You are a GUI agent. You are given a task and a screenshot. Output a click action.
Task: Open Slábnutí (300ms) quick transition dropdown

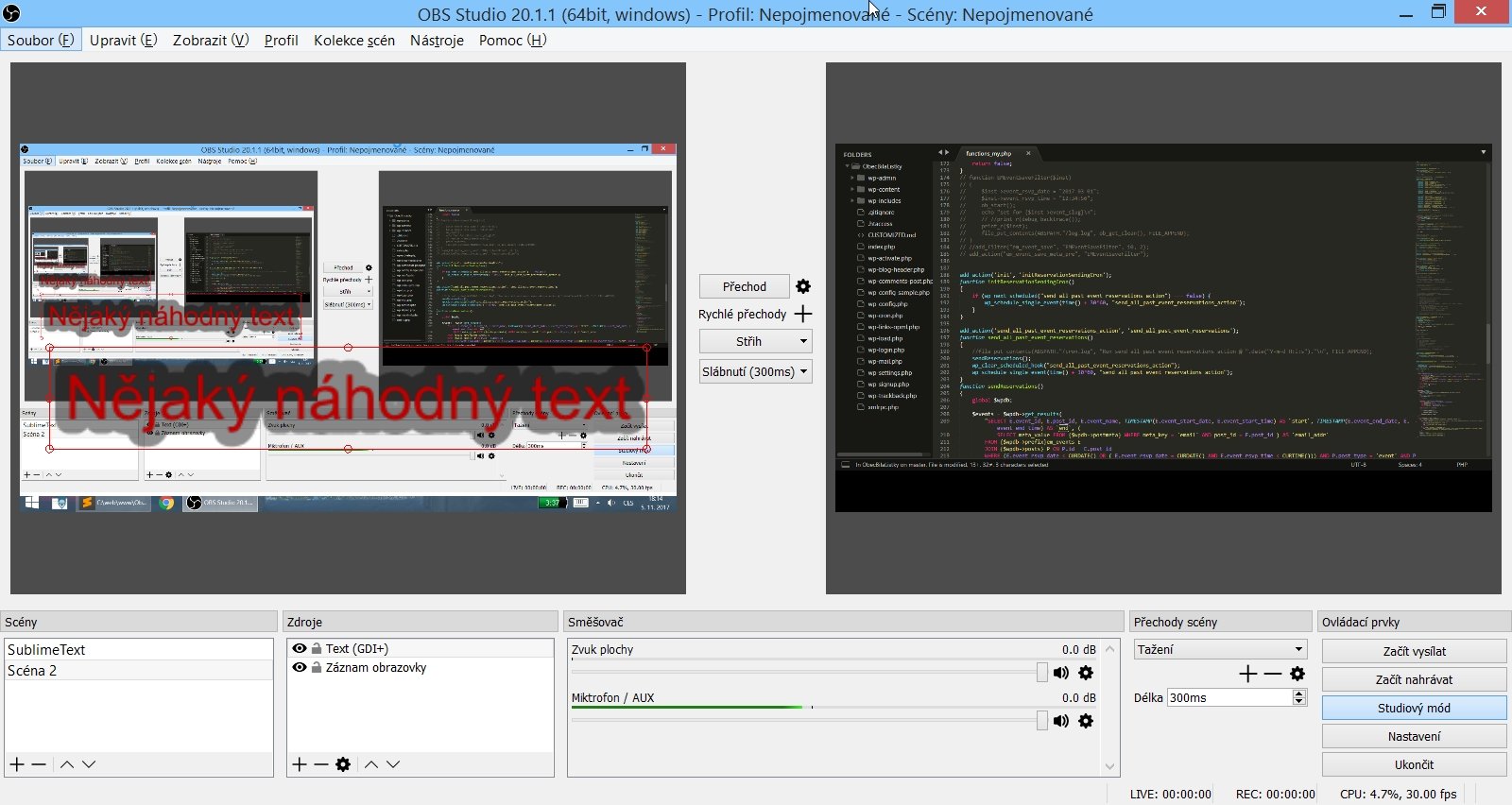click(x=755, y=371)
